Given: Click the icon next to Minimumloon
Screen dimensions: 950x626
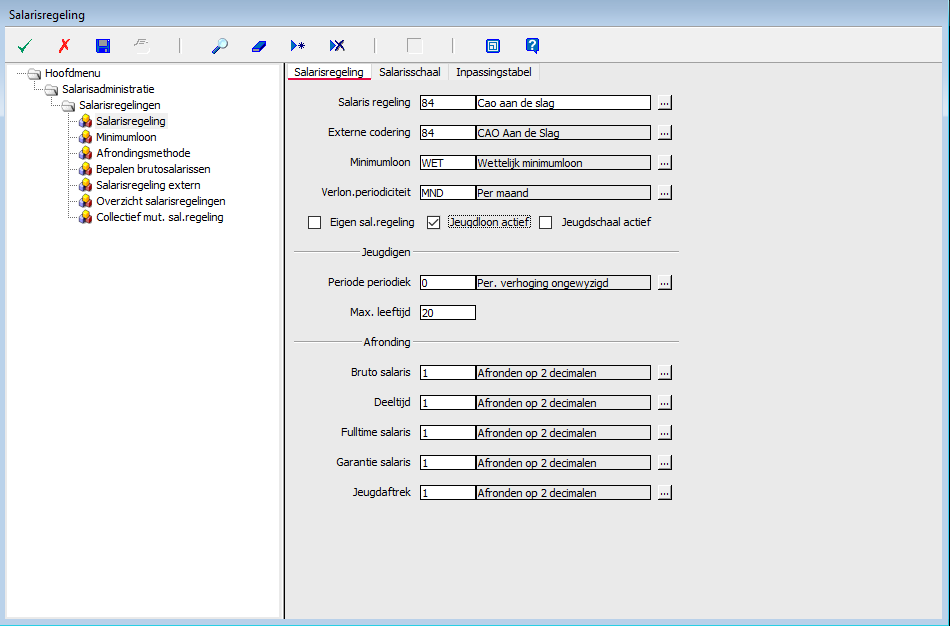Looking at the screenshot, I should click(85, 137).
